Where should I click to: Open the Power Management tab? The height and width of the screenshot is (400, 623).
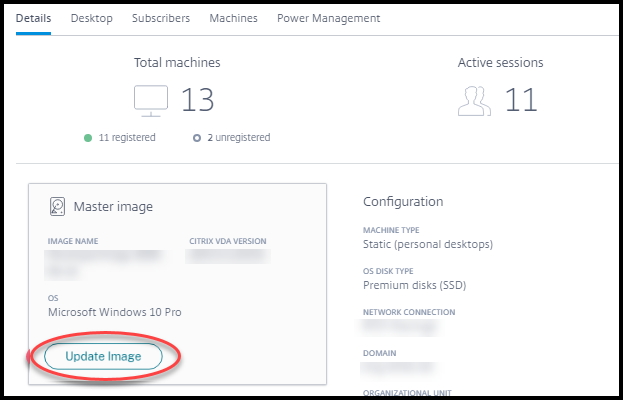[329, 18]
